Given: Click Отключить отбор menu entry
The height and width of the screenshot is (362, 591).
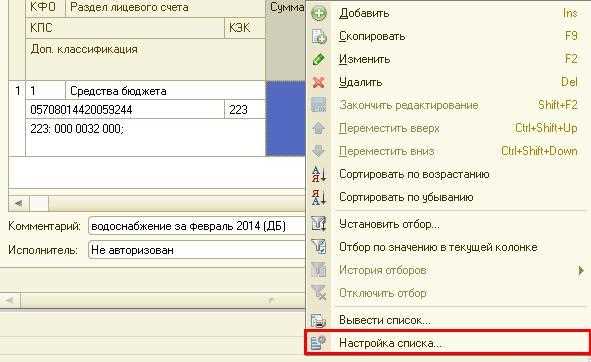Looking at the screenshot, I should tap(447, 293).
